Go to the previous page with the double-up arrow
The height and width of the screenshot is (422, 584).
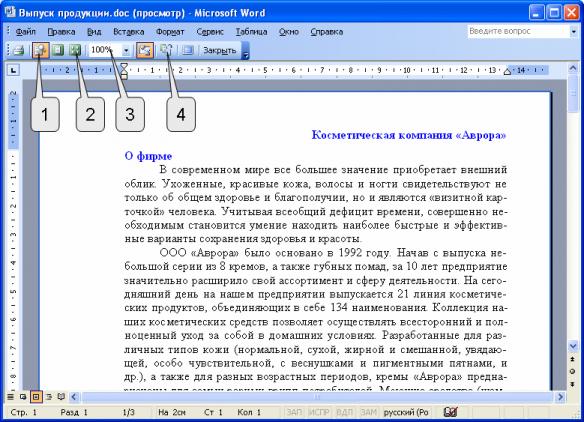(x=573, y=359)
